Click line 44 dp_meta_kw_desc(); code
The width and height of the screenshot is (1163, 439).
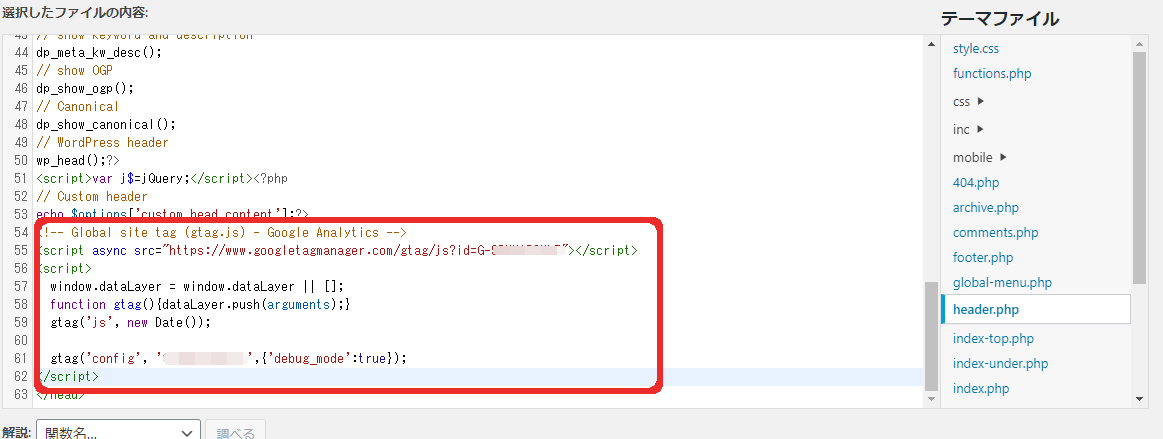pyautogui.click(x=99, y=53)
